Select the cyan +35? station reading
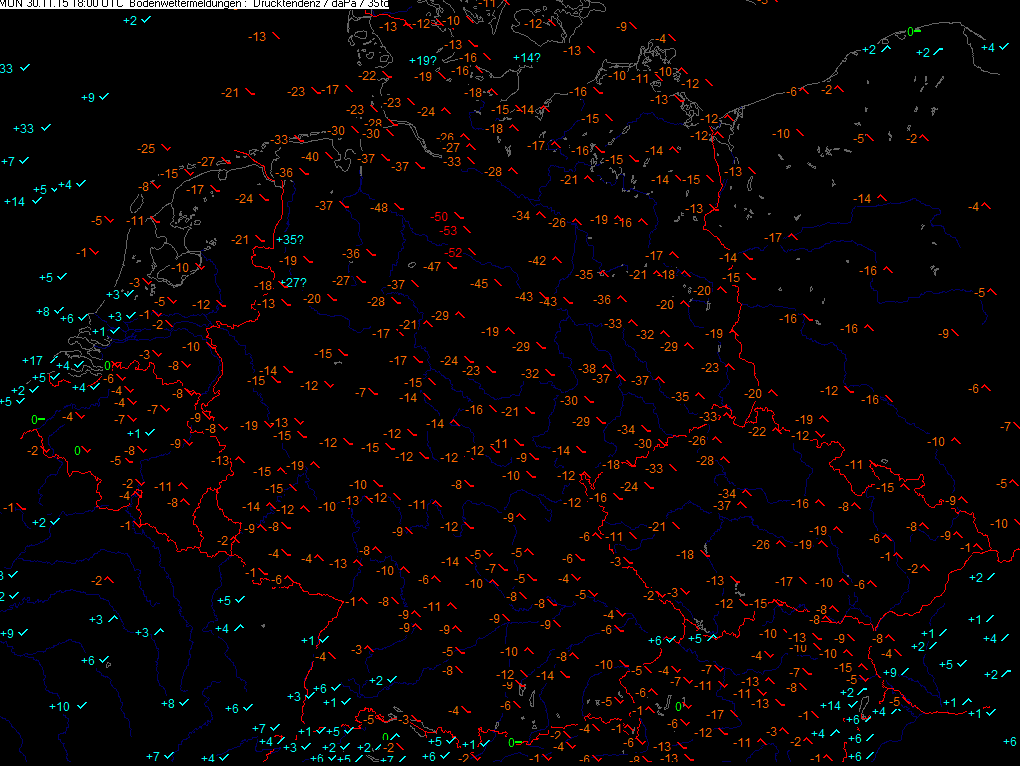Image resolution: width=1020 pixels, height=766 pixels. pos(288,239)
